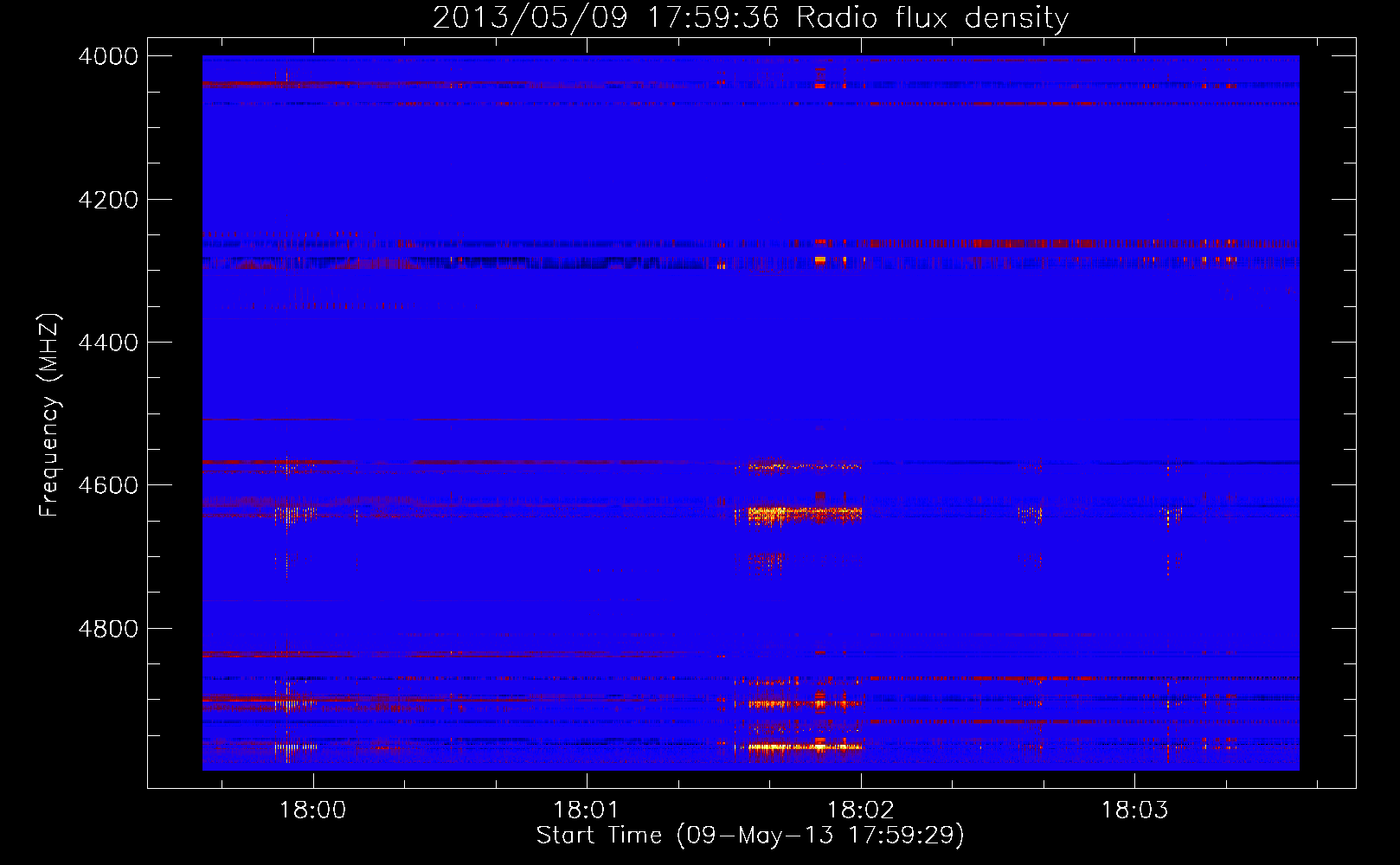Click the 18:00 time tick label
Viewport: 1400px width, 865px height.
click(x=312, y=811)
